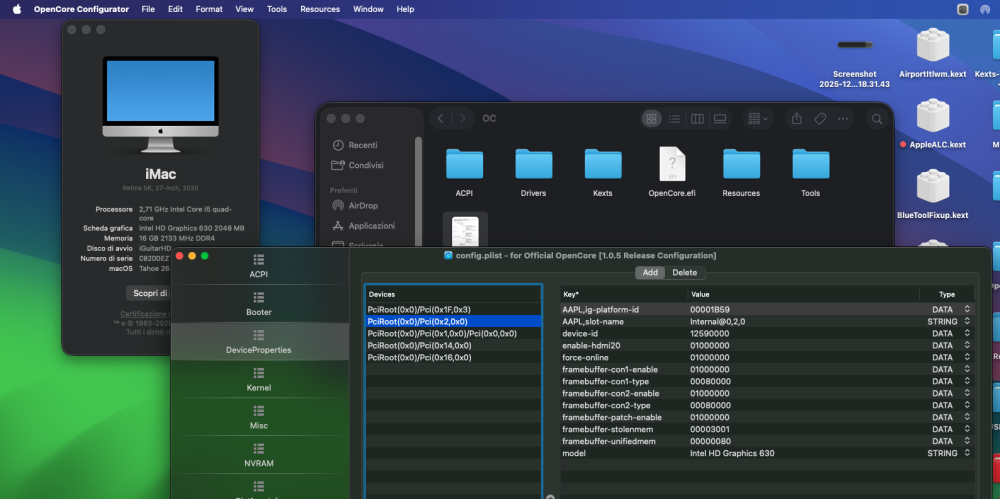This screenshot has width=1000, height=499.
Task: Click the Delete segment button
Action: 685,272
